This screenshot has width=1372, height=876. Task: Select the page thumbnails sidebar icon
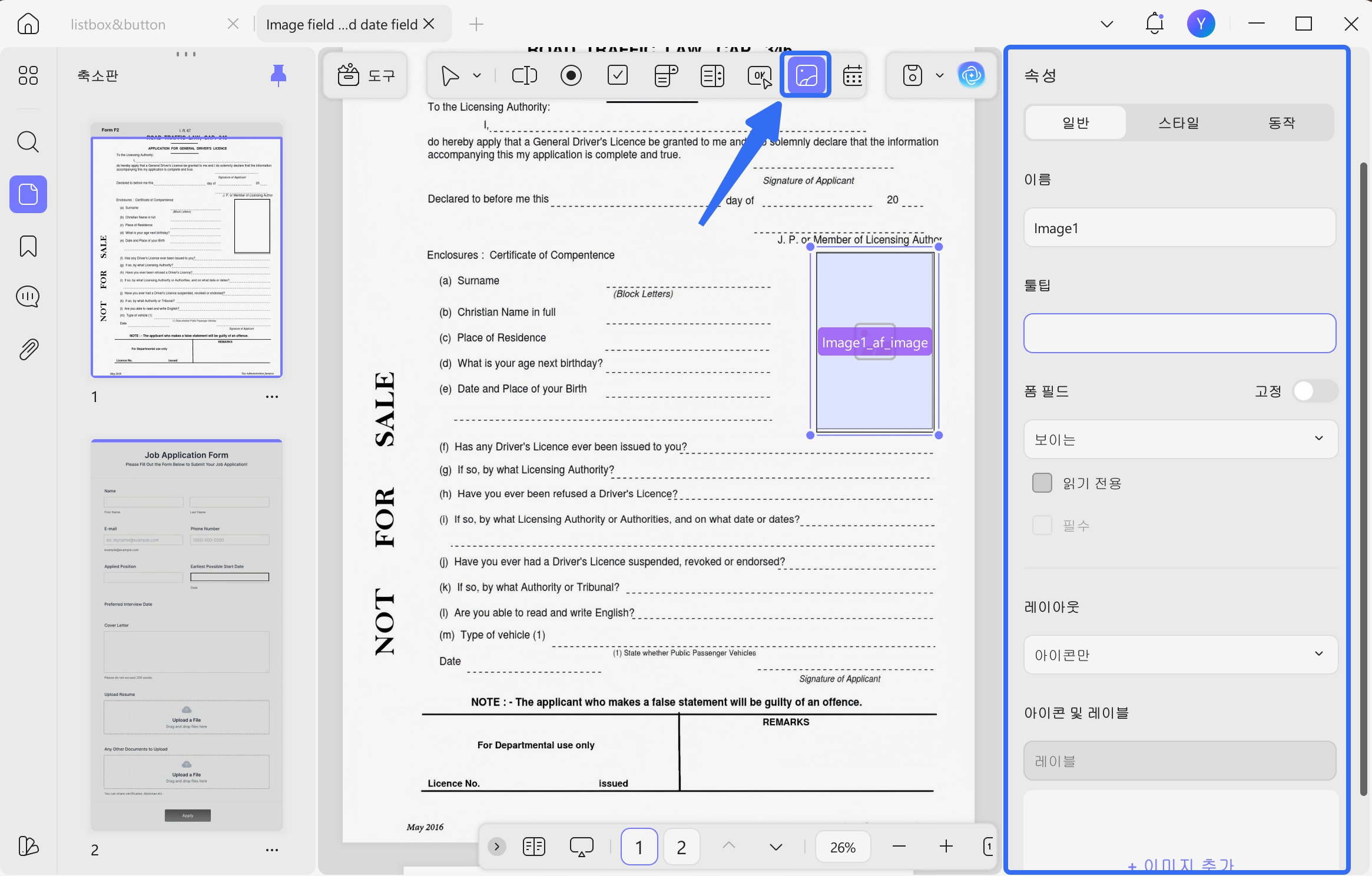click(28, 194)
